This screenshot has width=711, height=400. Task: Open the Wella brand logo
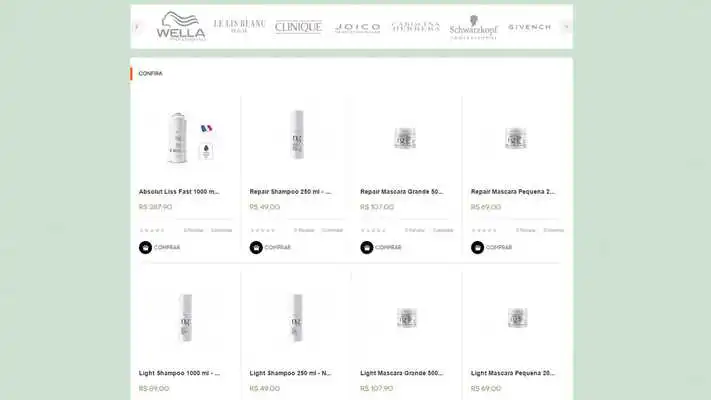click(x=180, y=26)
